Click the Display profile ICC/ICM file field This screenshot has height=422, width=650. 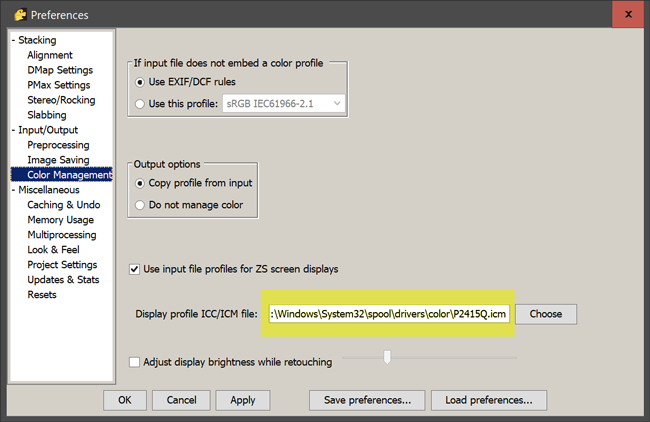(389, 314)
